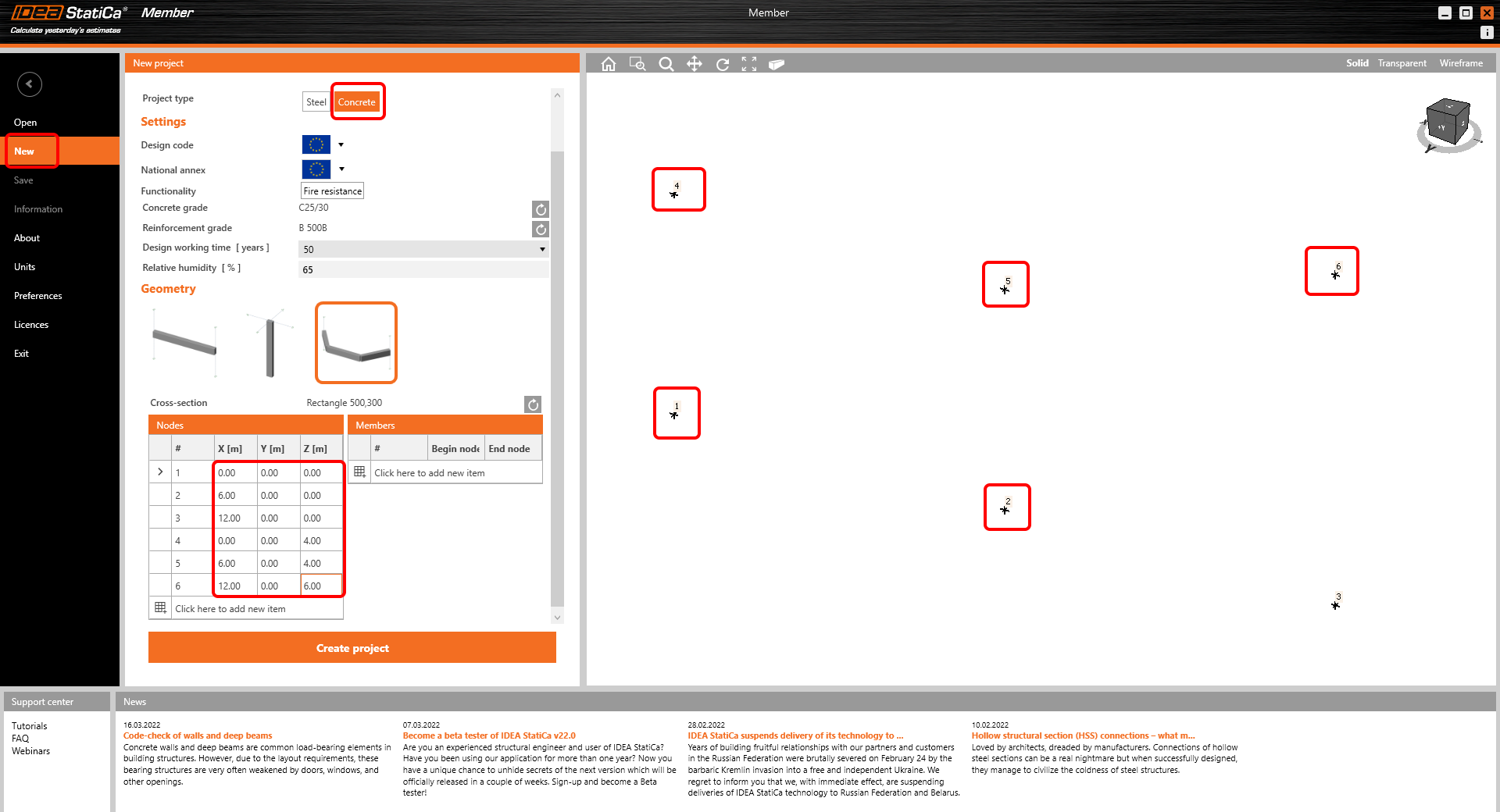Open the National annex dropdown arrow
Screen dimensions: 1500x812
click(x=341, y=169)
